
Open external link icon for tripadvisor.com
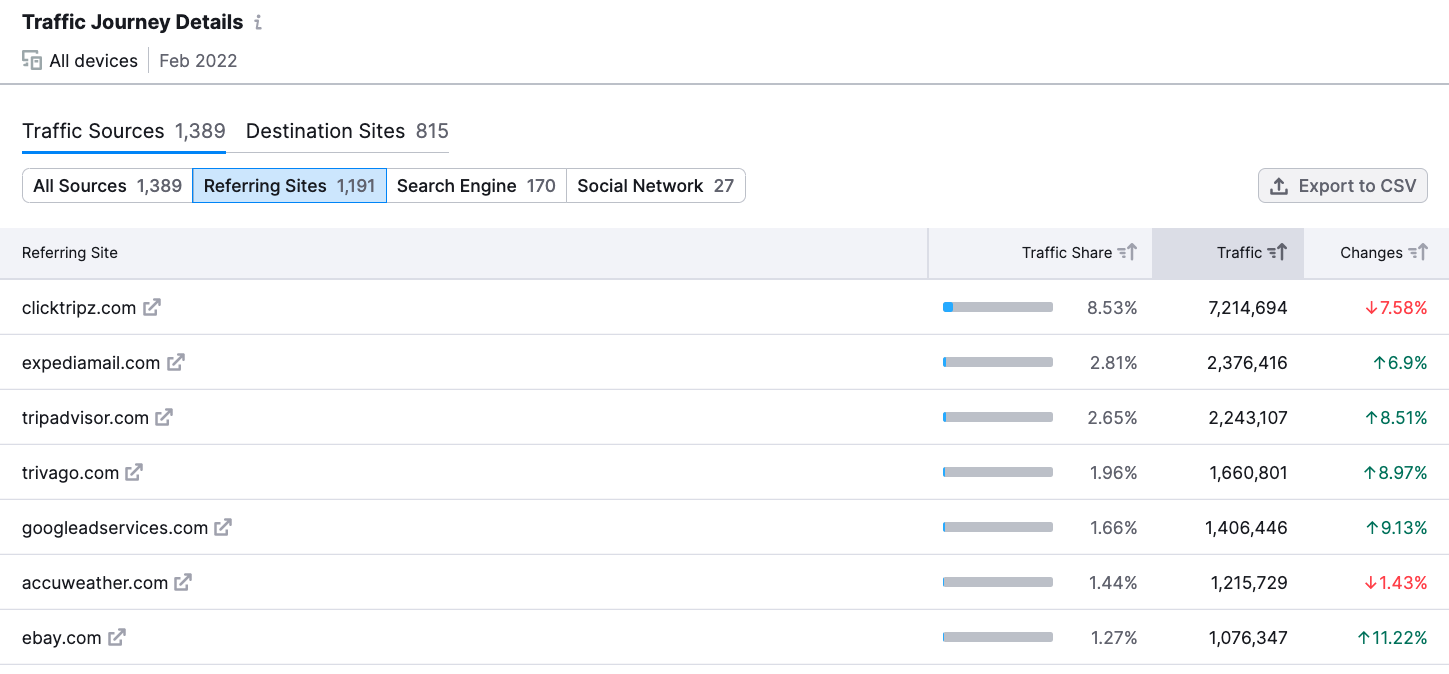click(x=164, y=418)
